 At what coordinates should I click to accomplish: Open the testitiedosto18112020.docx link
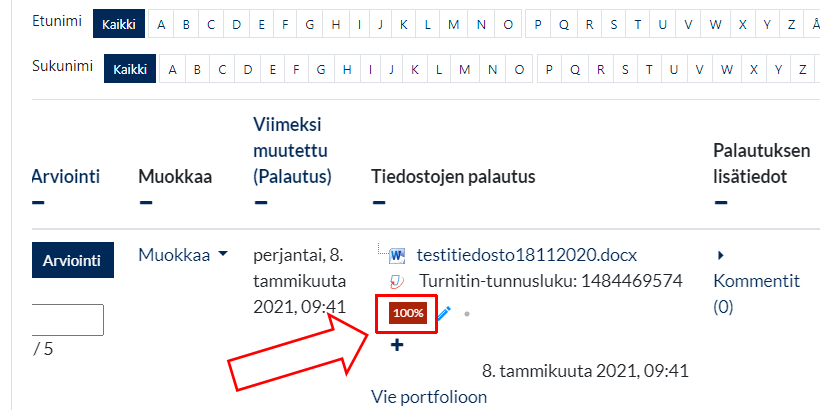[x=526, y=255]
